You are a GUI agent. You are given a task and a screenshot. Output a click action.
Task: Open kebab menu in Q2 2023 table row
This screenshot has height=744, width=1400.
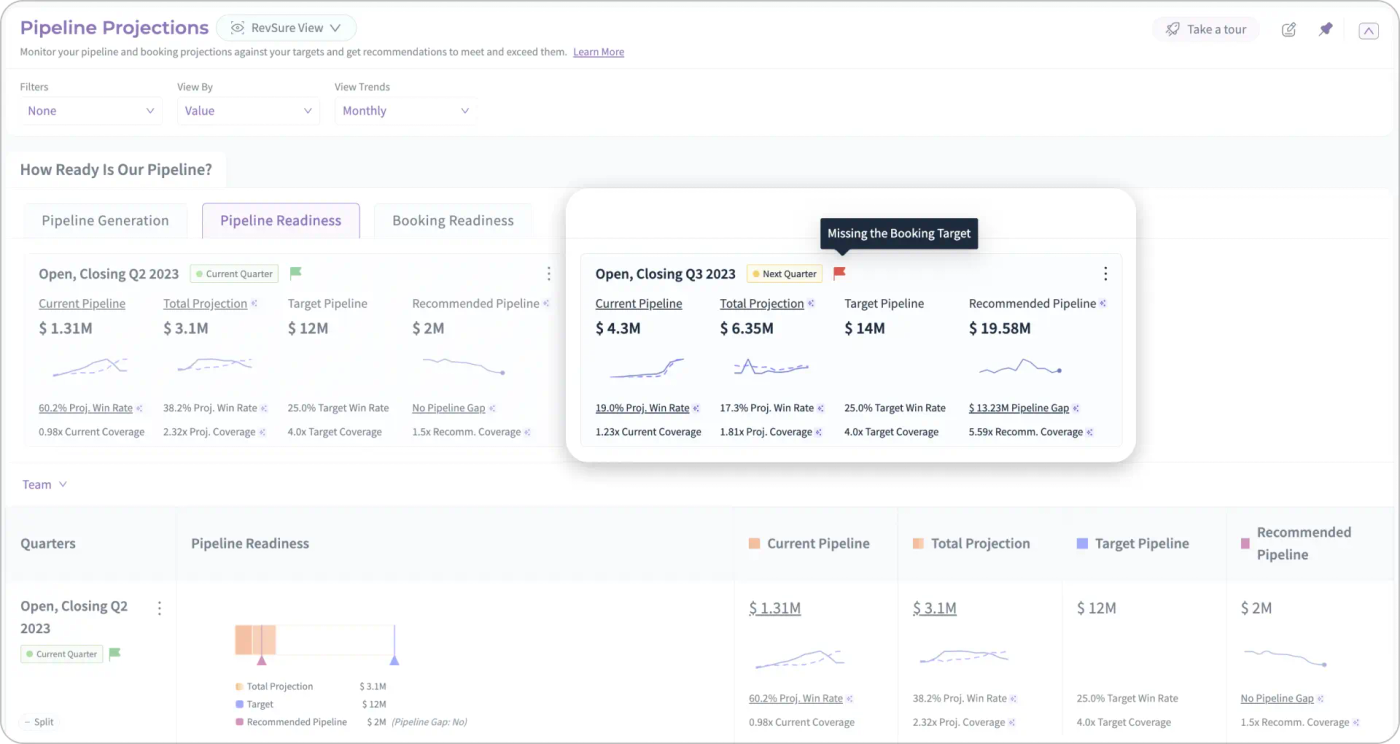pyautogui.click(x=159, y=608)
